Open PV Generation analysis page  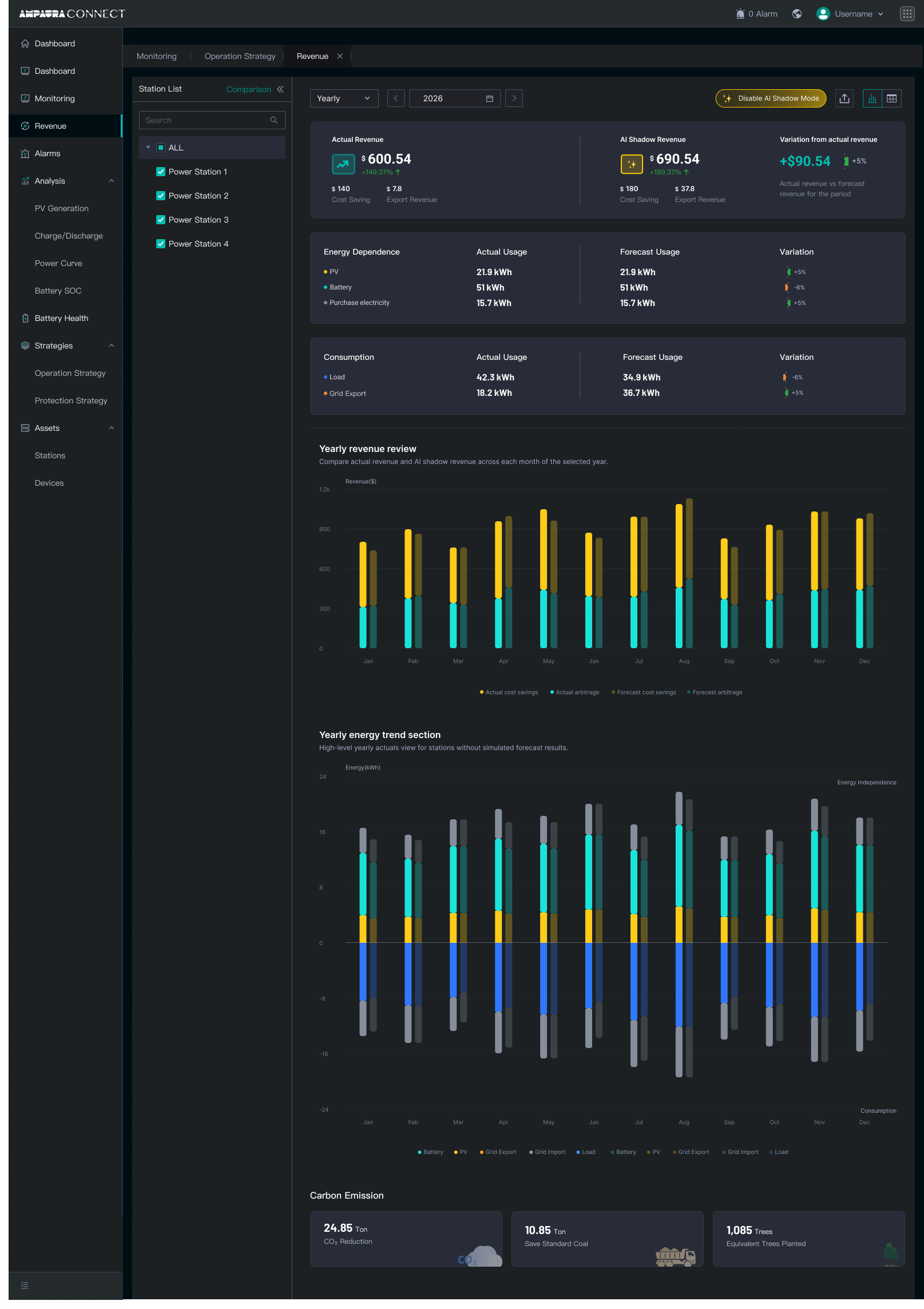(62, 208)
